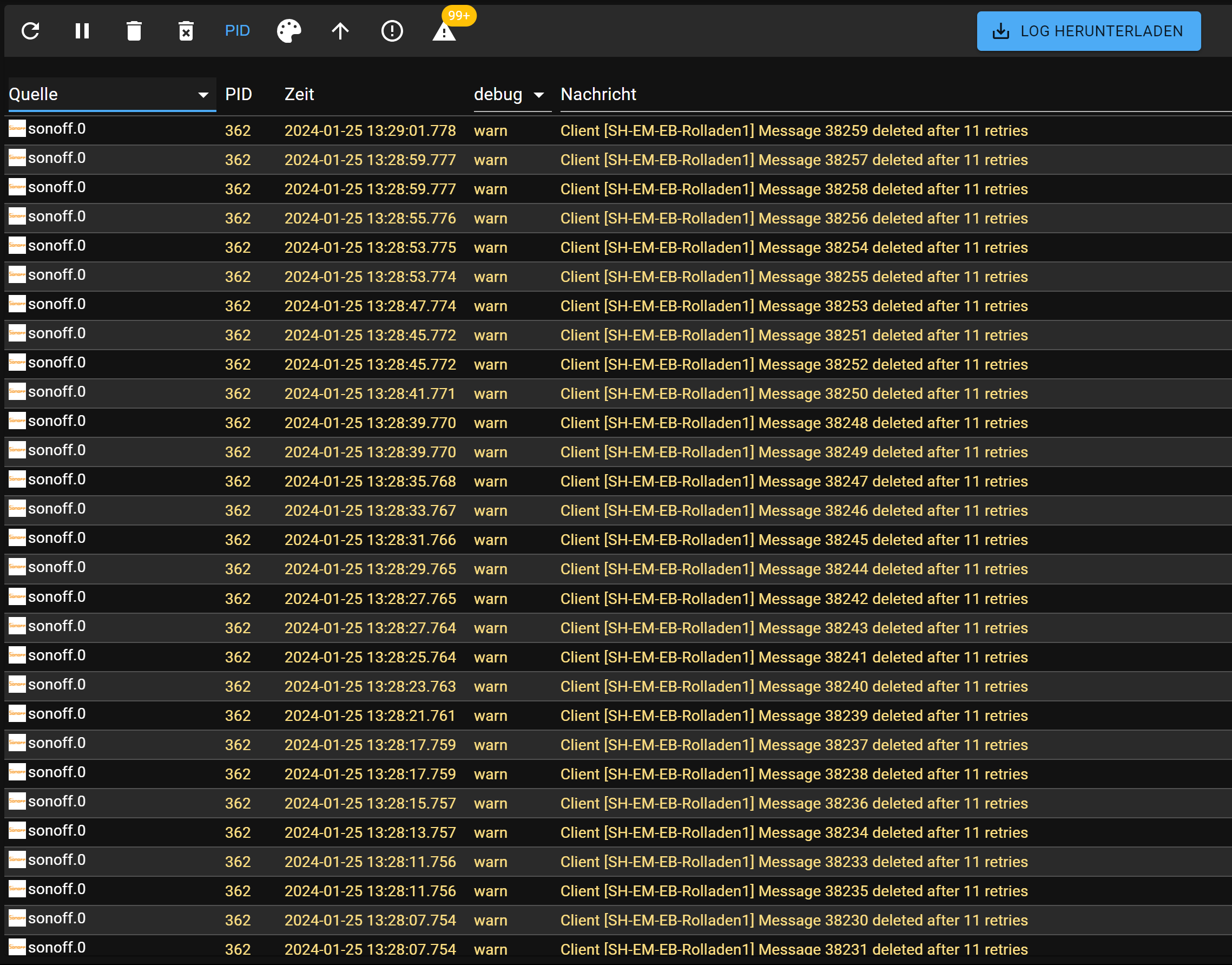Click the circled exclamation error icon
1232x965 pixels.
[x=392, y=31]
